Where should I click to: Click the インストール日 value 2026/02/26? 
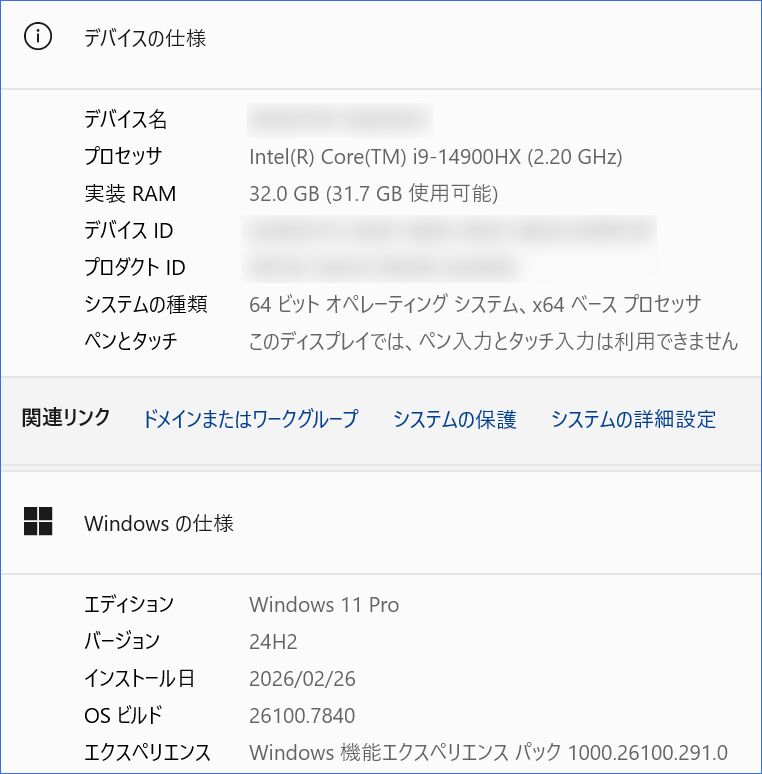(x=302, y=679)
